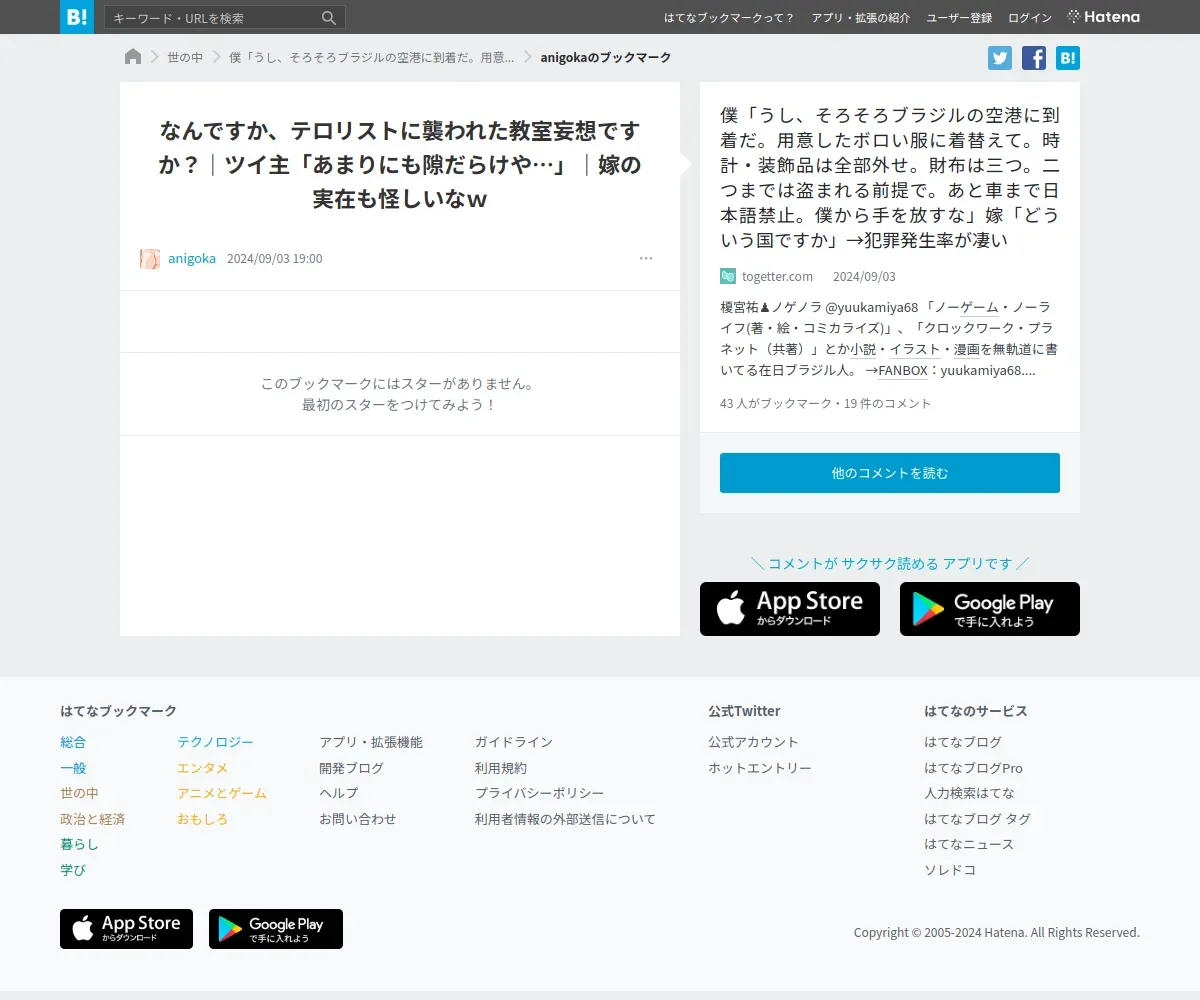Focus the キーワード・URLを検索 search field
This screenshot has width=1200, height=1000.
coord(214,18)
